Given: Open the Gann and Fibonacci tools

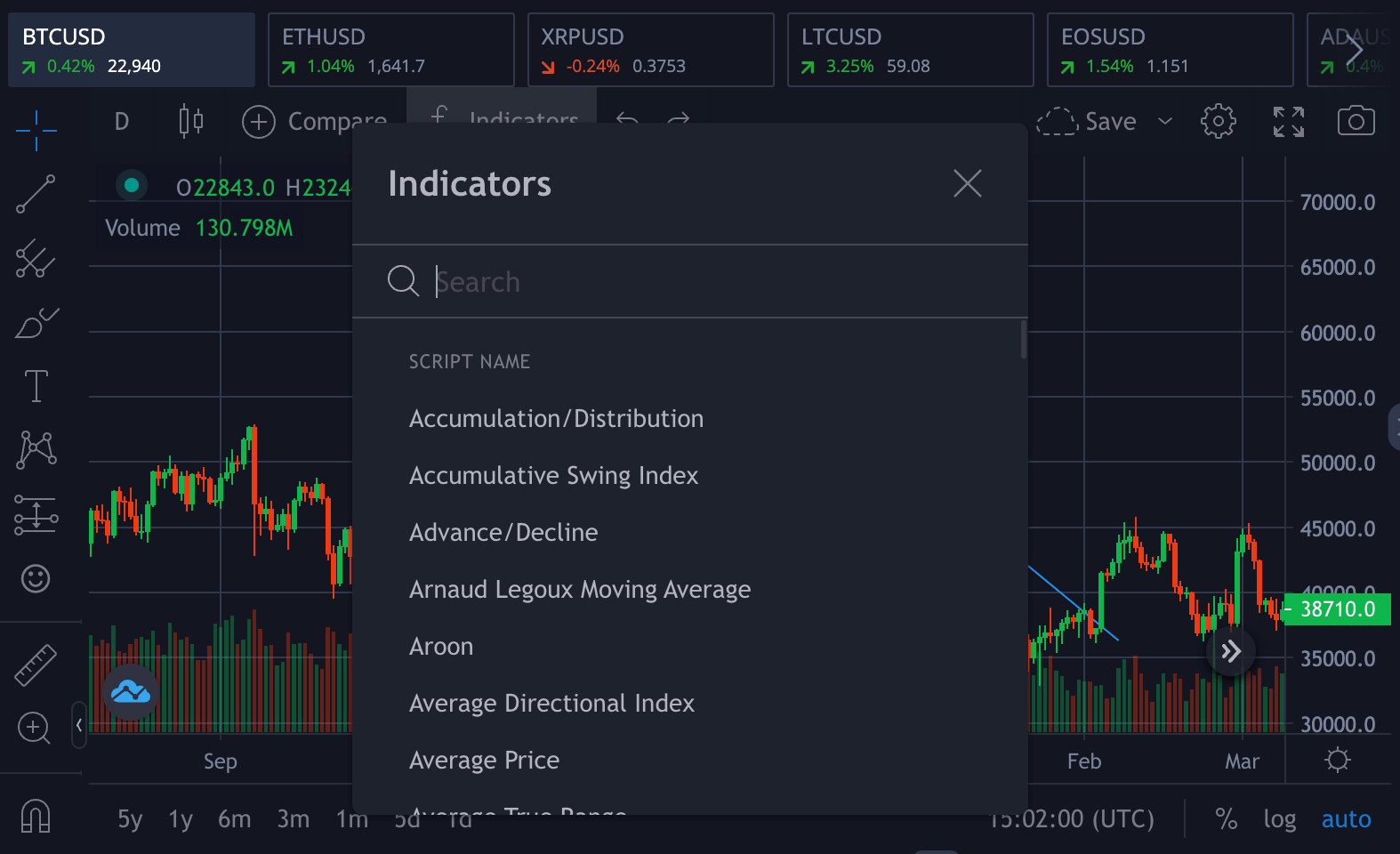Looking at the screenshot, I should pos(36,259).
